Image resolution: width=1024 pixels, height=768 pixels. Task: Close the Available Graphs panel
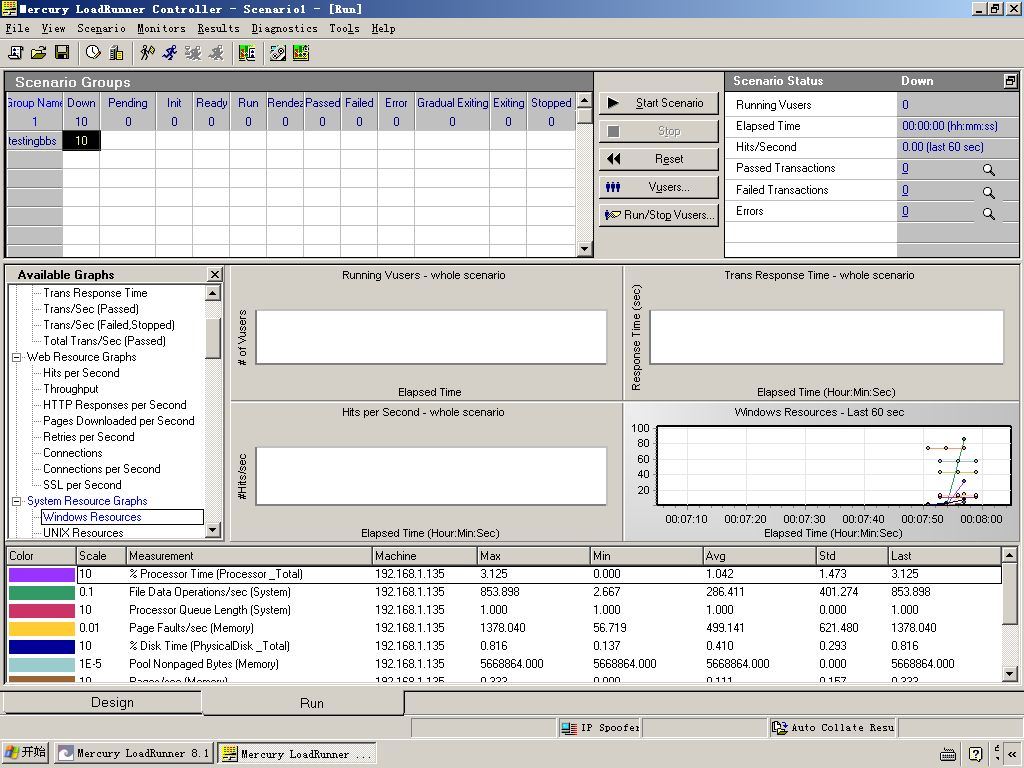(x=214, y=275)
